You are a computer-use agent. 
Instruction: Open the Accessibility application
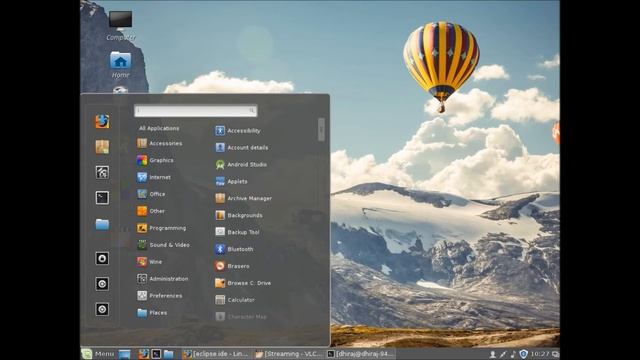238,131
